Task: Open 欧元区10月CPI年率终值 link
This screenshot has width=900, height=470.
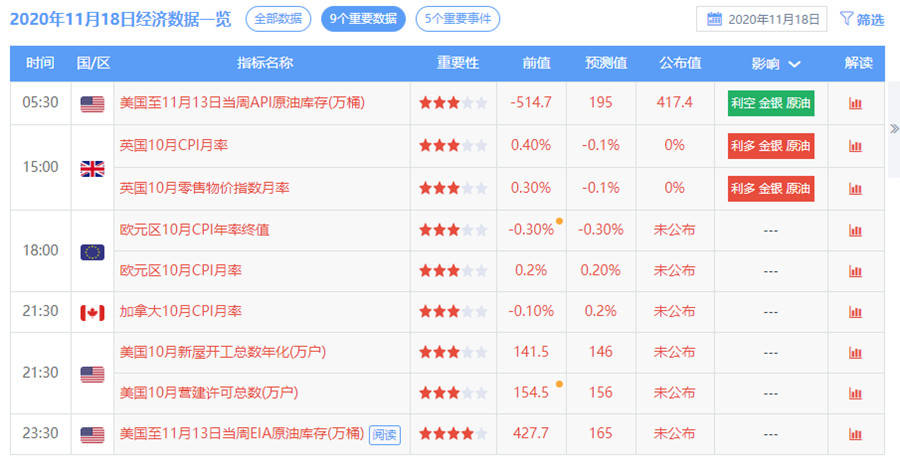Action: (x=195, y=230)
